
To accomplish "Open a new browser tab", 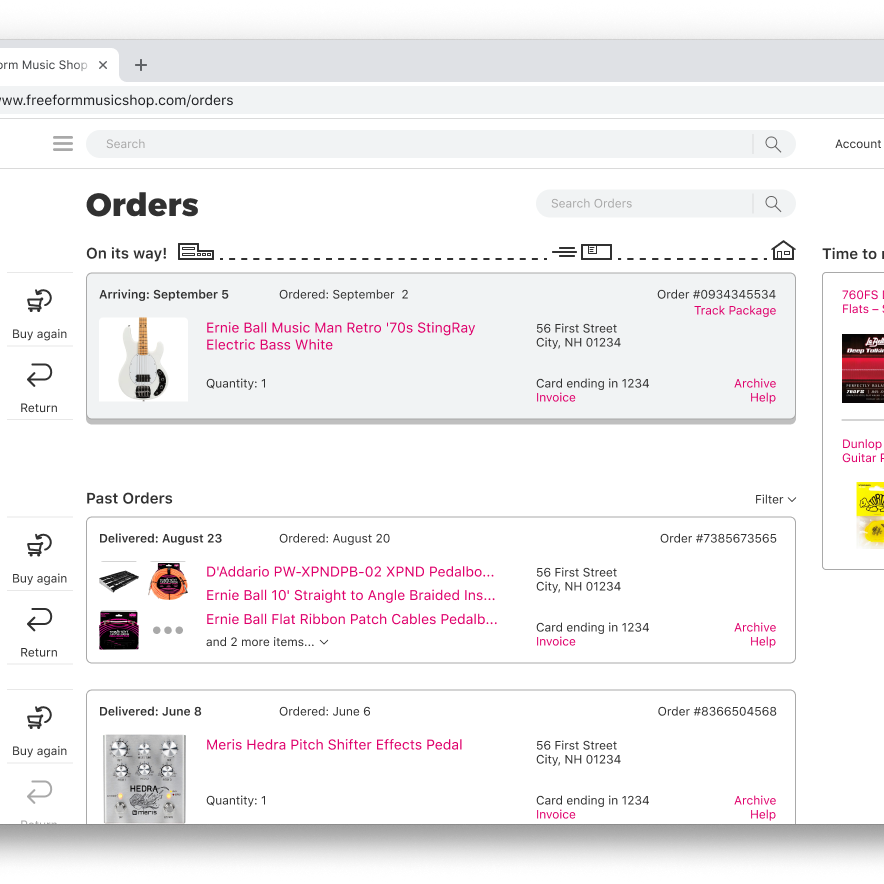I will pos(141,65).
